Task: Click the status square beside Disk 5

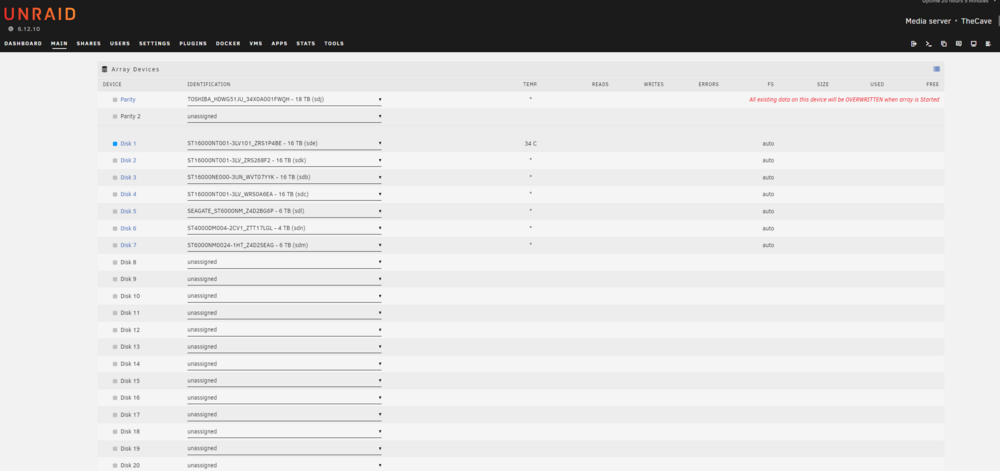Action: pyautogui.click(x=115, y=212)
